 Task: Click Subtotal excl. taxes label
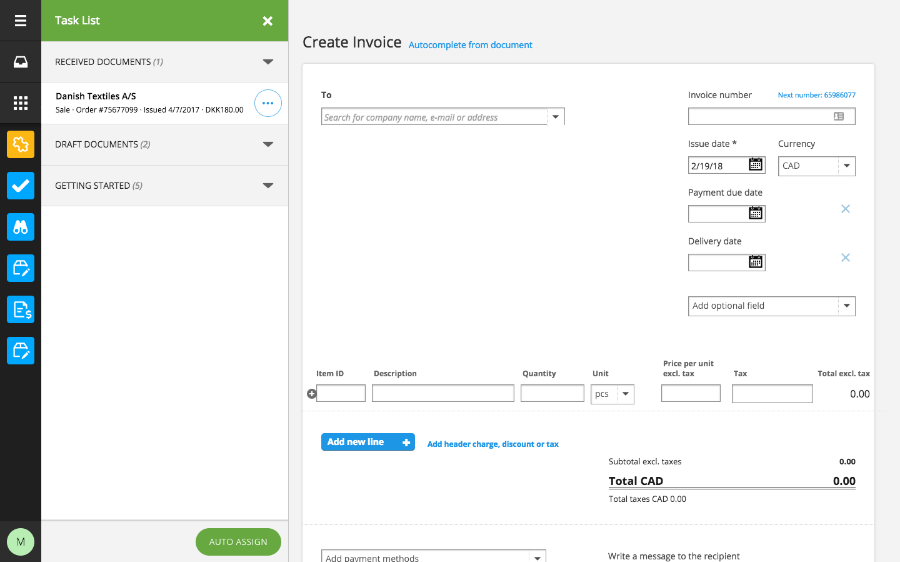pyautogui.click(x=645, y=462)
